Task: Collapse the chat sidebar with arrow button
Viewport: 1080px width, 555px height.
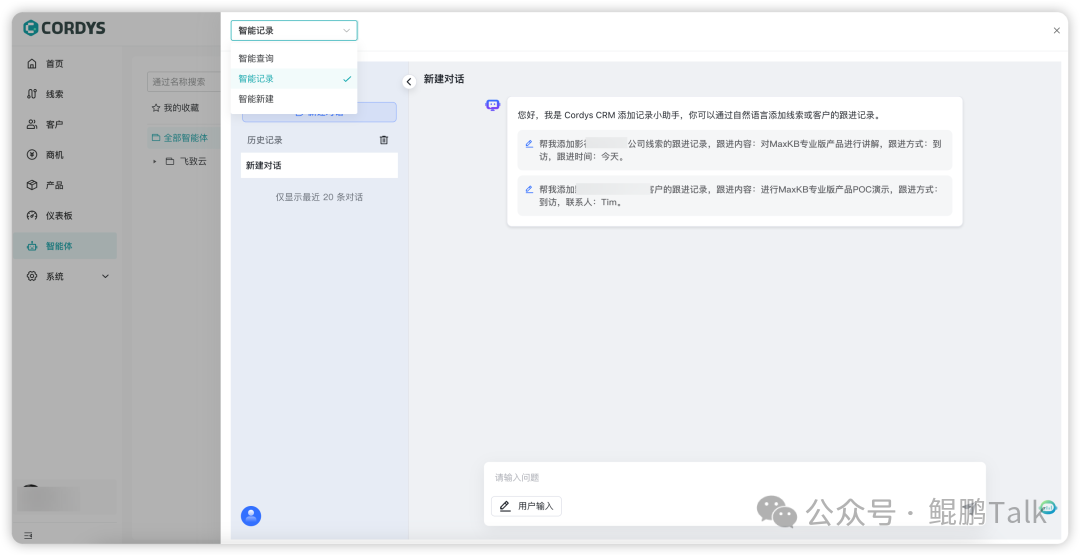Action: (409, 81)
